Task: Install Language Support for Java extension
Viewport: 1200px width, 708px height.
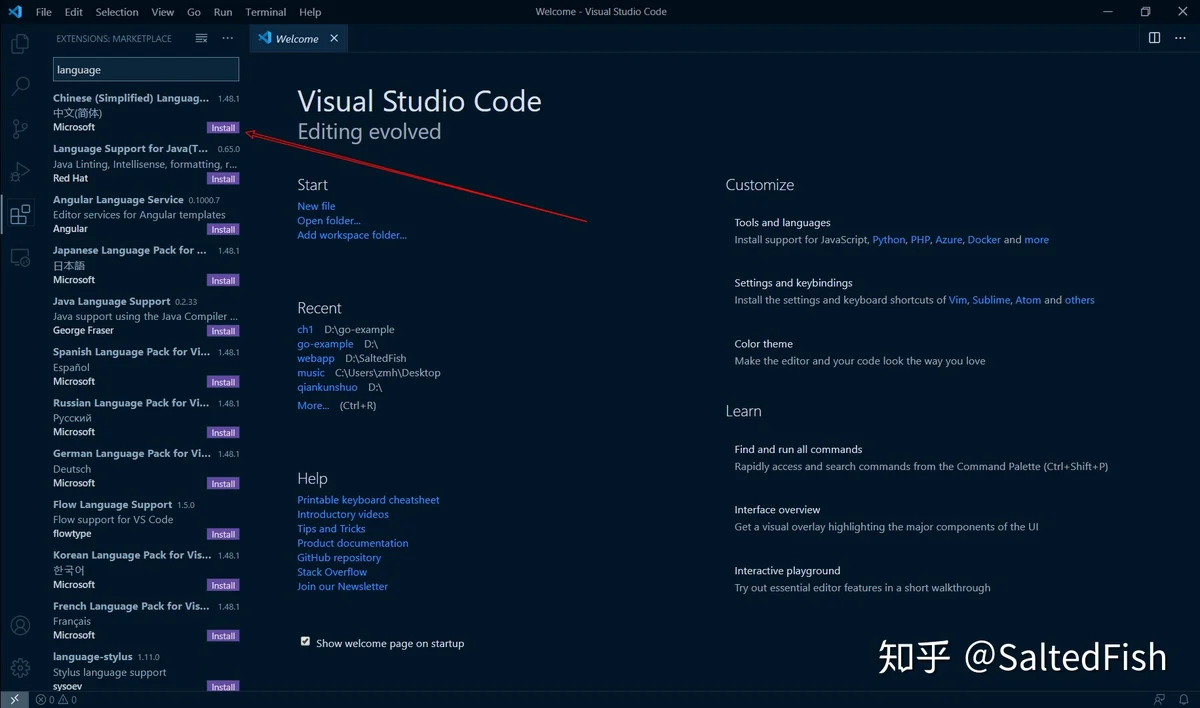Action: coord(223,179)
